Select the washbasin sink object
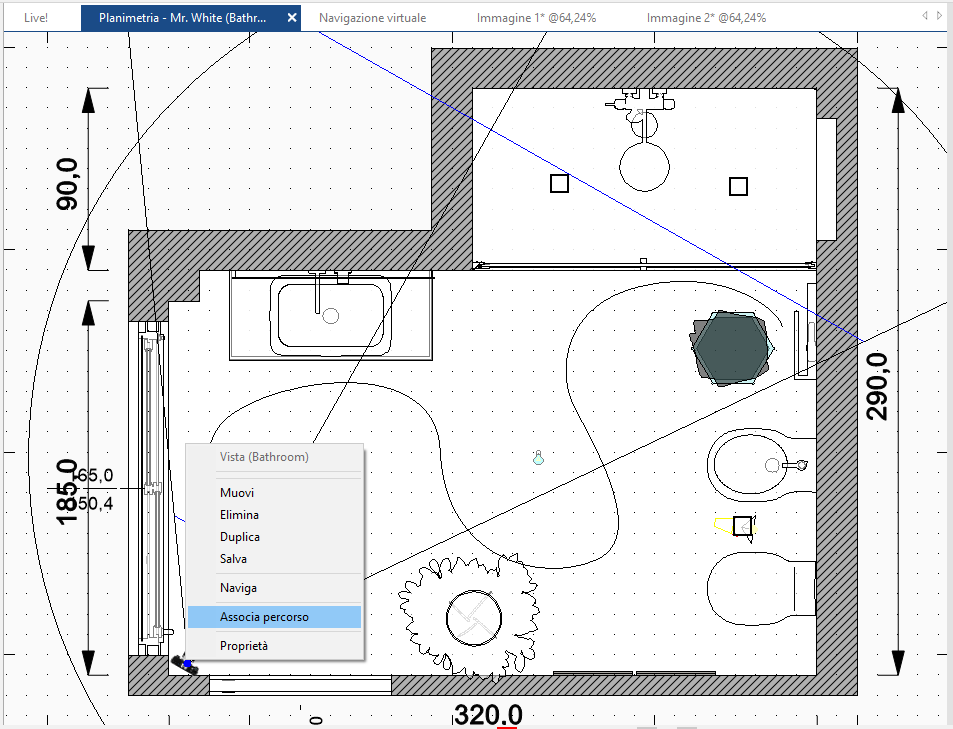The image size is (953, 729). click(x=331, y=316)
